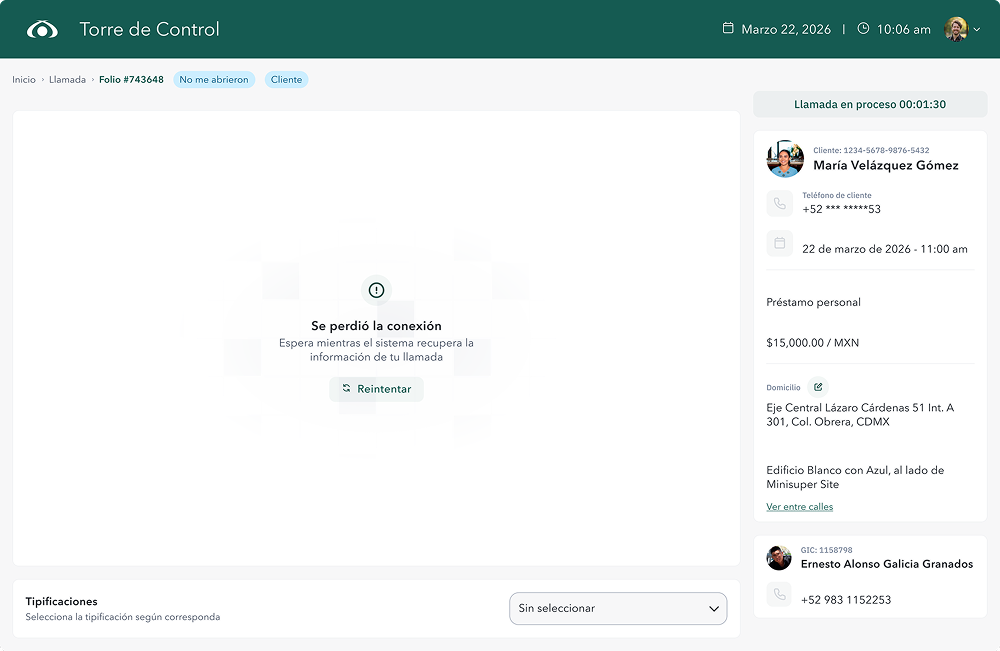Click the 'Cliente' tag
The width and height of the screenshot is (1000, 651).
[286, 80]
